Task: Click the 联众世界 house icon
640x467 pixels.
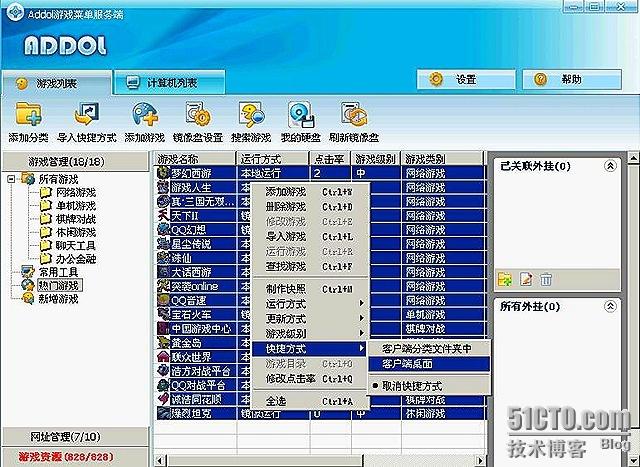Action: 163,356
